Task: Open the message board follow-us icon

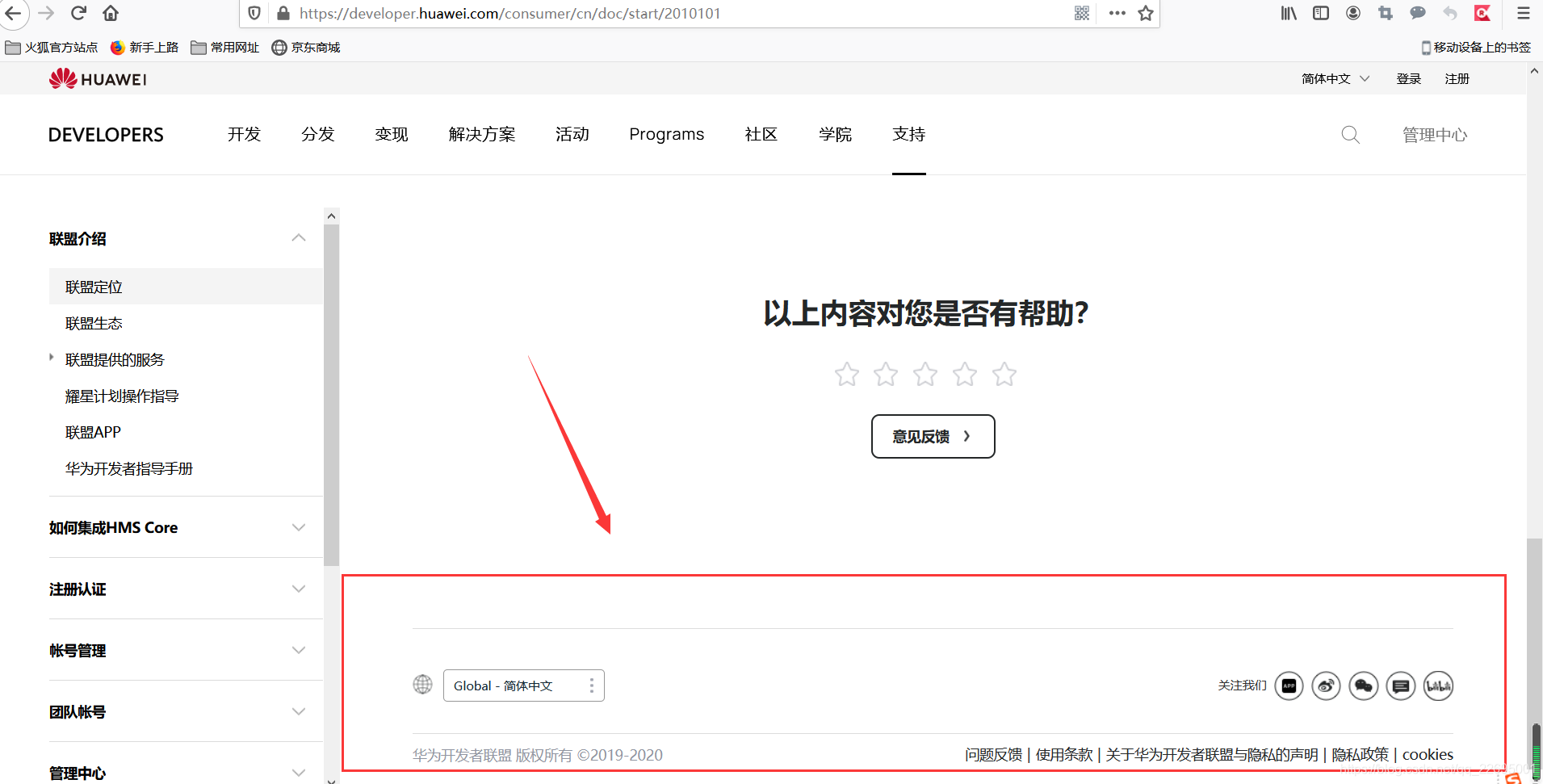Action: tap(1401, 686)
